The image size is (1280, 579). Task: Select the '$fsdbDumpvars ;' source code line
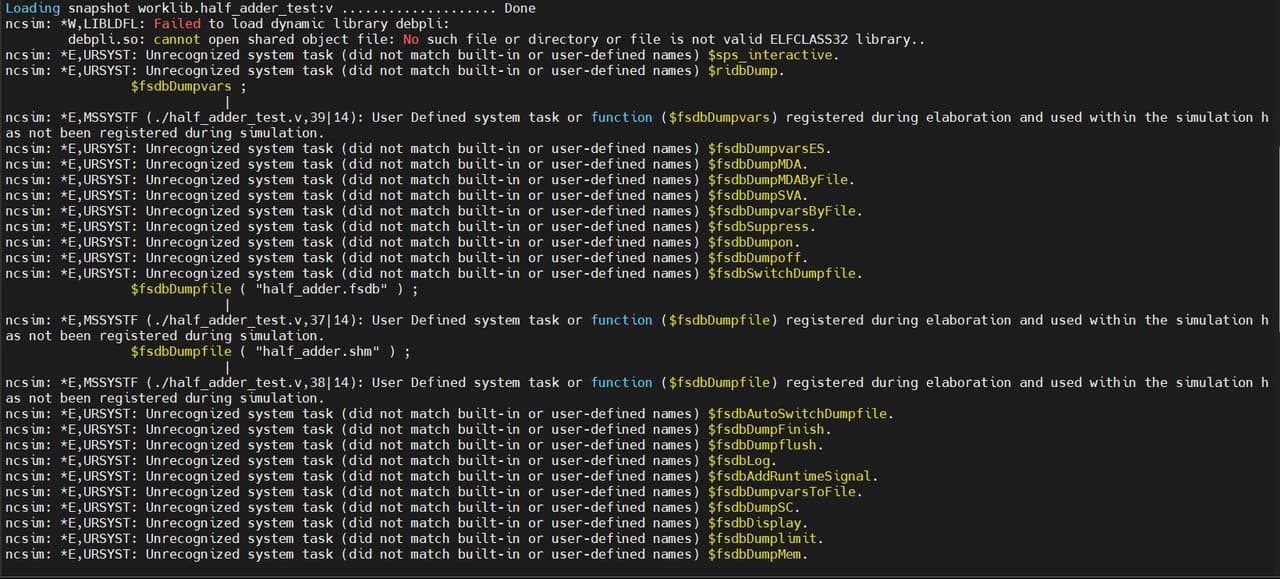[188, 86]
